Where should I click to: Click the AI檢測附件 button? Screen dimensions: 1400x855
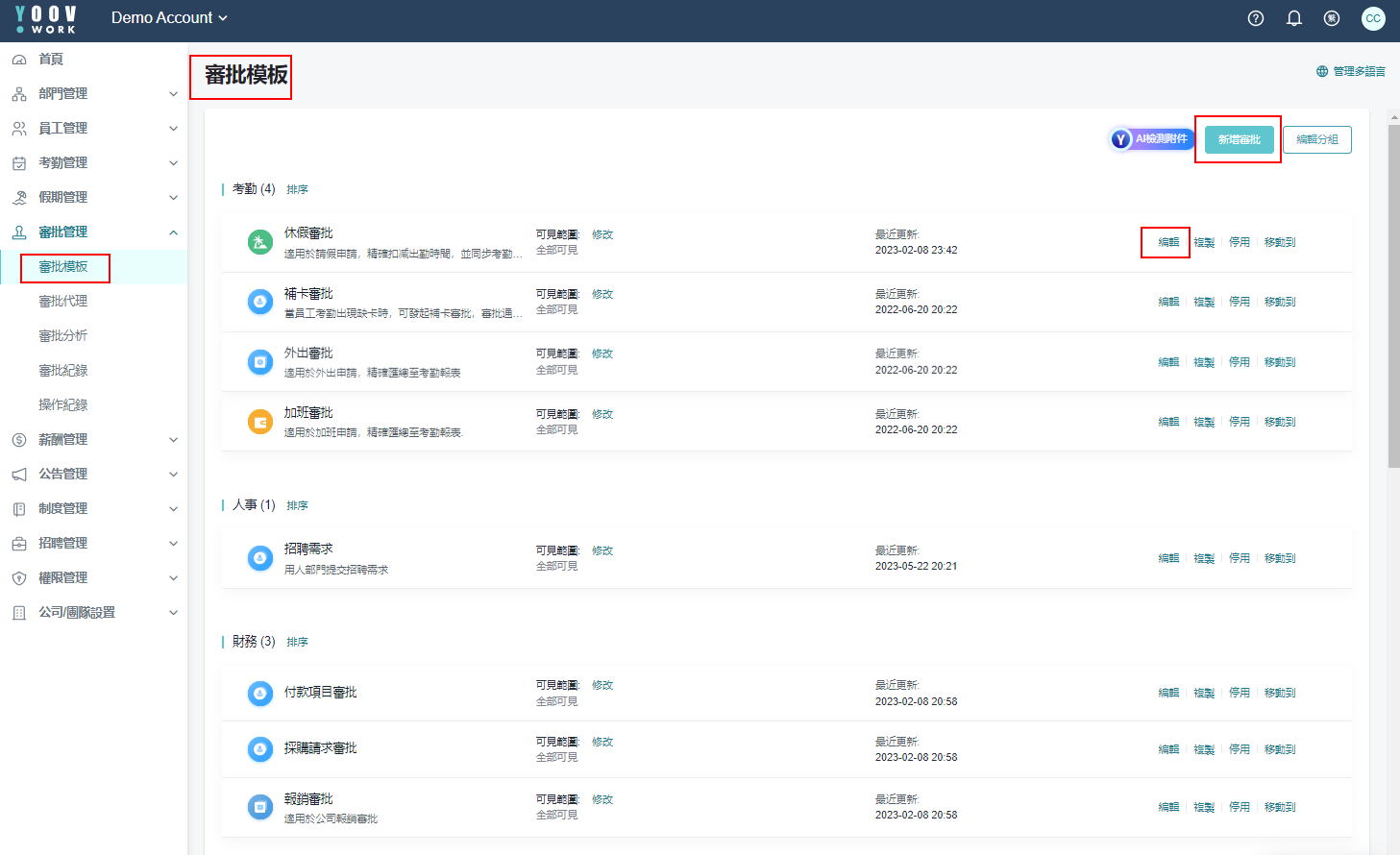[1151, 139]
